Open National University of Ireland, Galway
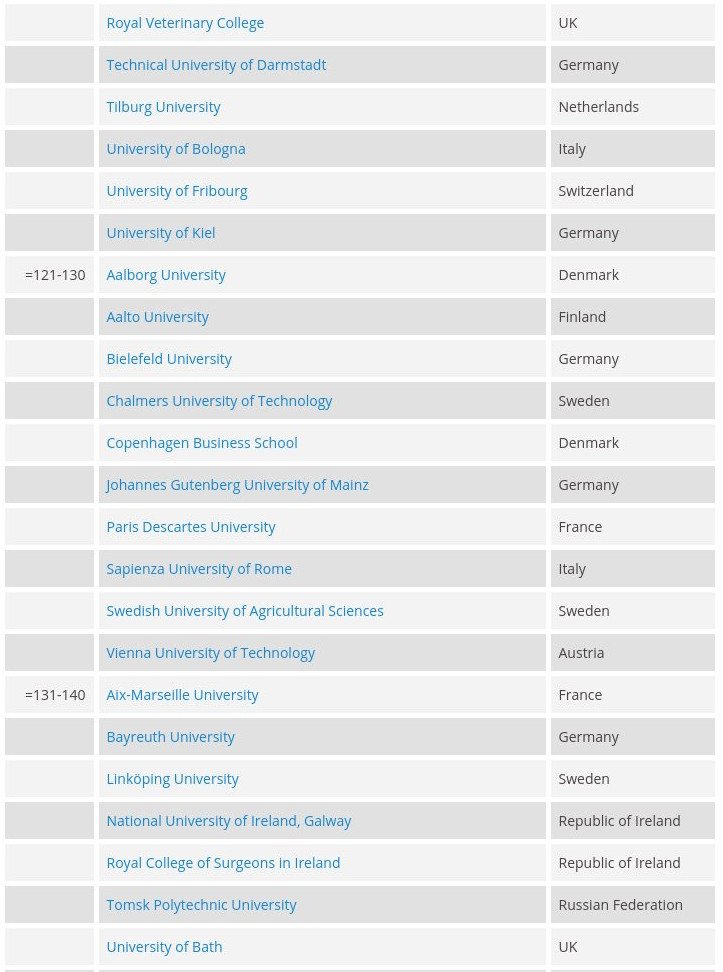Image resolution: width=723 pixels, height=972 pixels. point(228,821)
